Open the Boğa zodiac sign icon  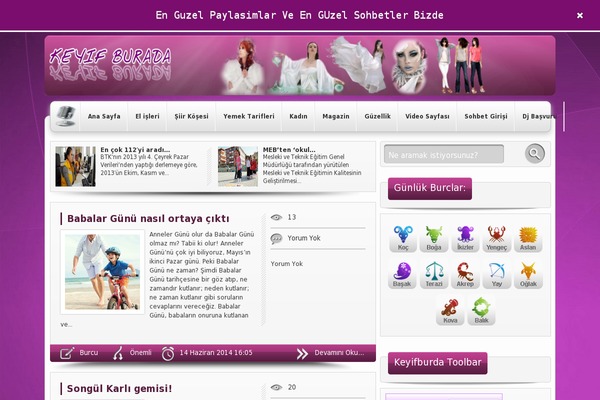click(x=434, y=238)
